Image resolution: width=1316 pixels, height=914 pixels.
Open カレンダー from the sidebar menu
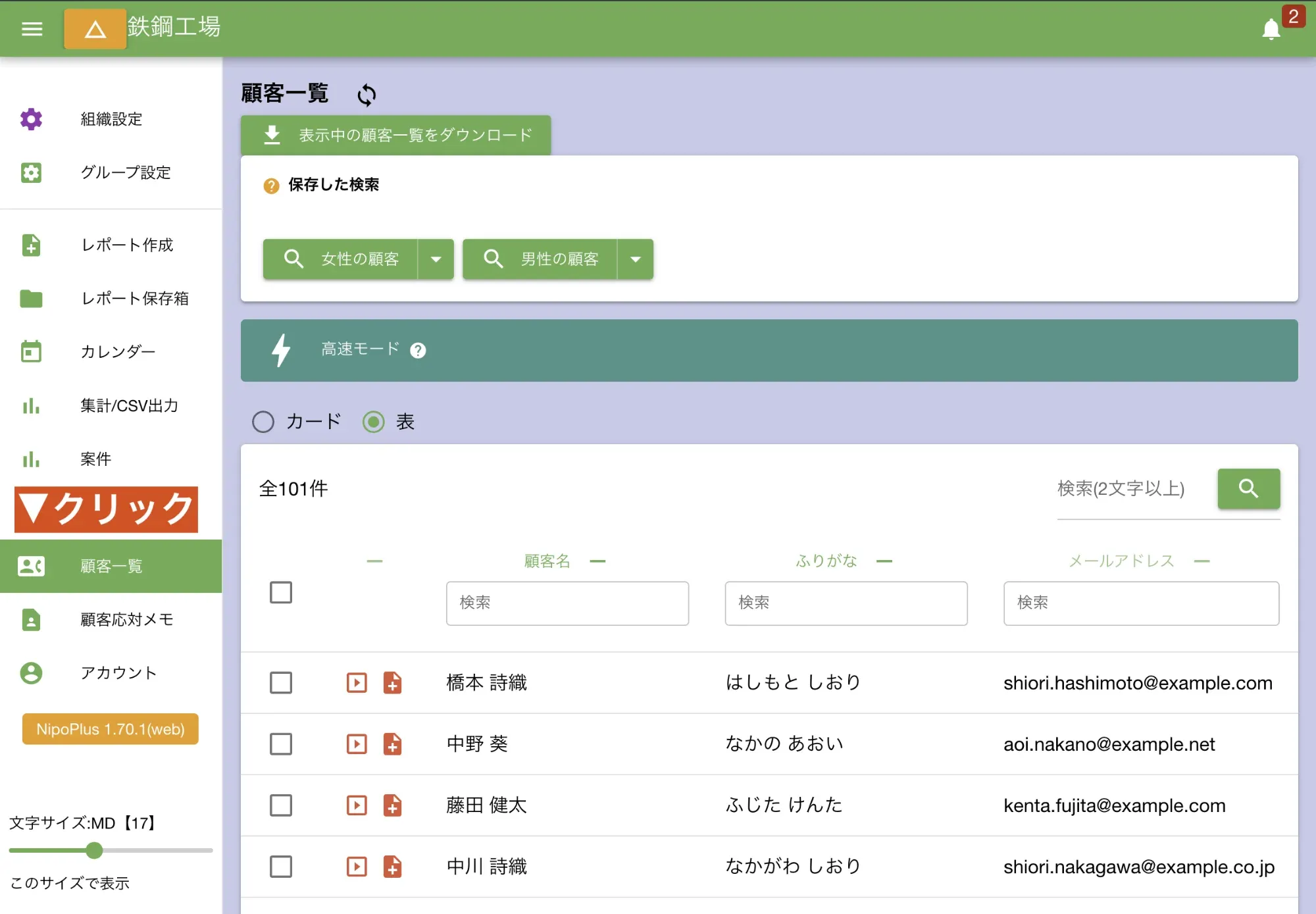(118, 352)
